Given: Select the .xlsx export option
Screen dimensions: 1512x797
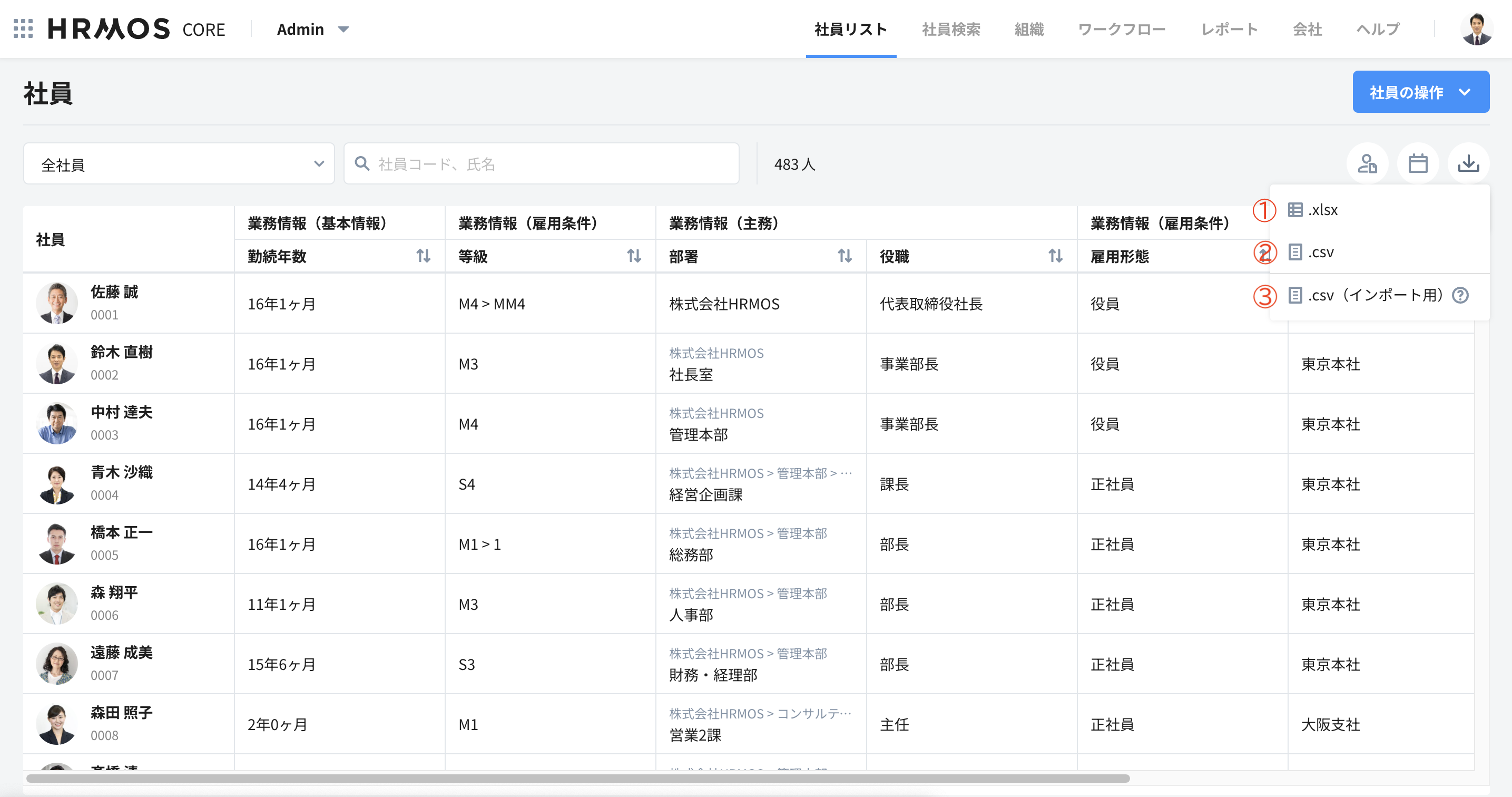Looking at the screenshot, I should [1322, 210].
